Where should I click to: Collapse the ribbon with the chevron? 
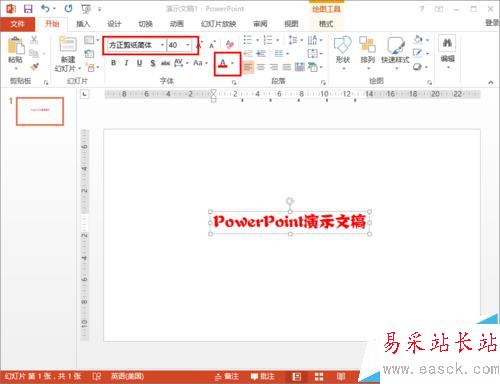(x=491, y=82)
